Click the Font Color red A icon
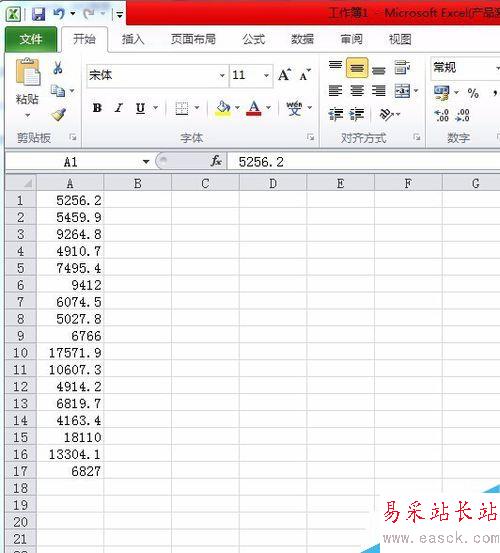Image resolution: width=500 pixels, height=553 pixels. coord(254,108)
